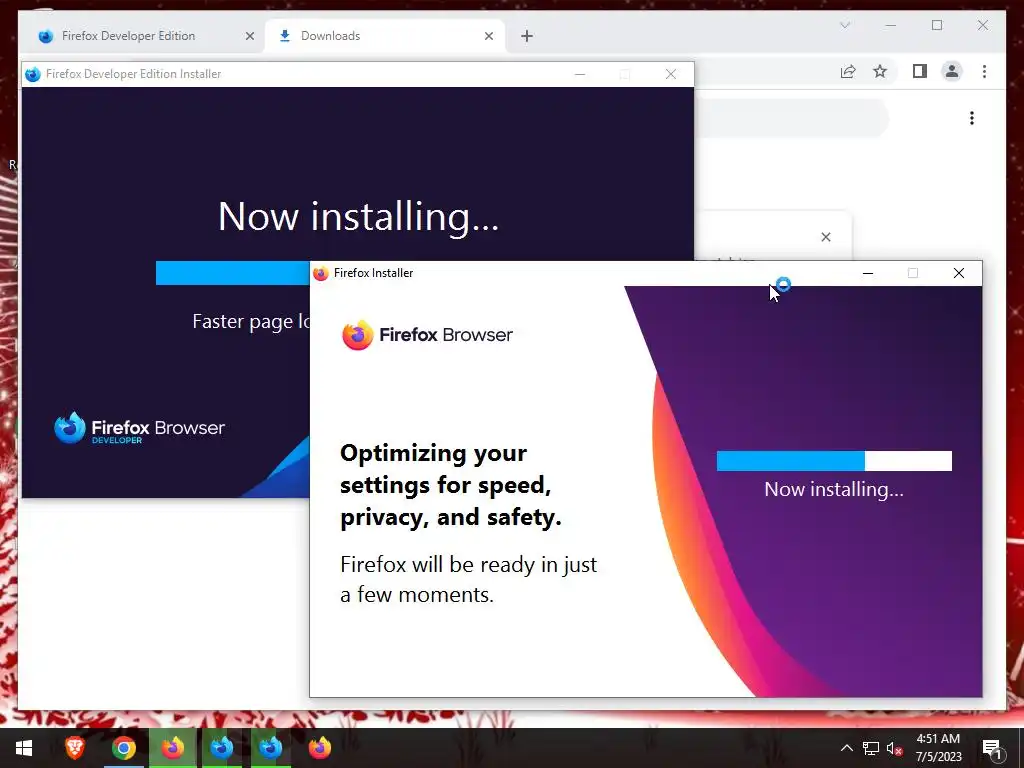Open the taskbar clock showing 4:51 AM
The image size is (1024, 768).
(938, 748)
